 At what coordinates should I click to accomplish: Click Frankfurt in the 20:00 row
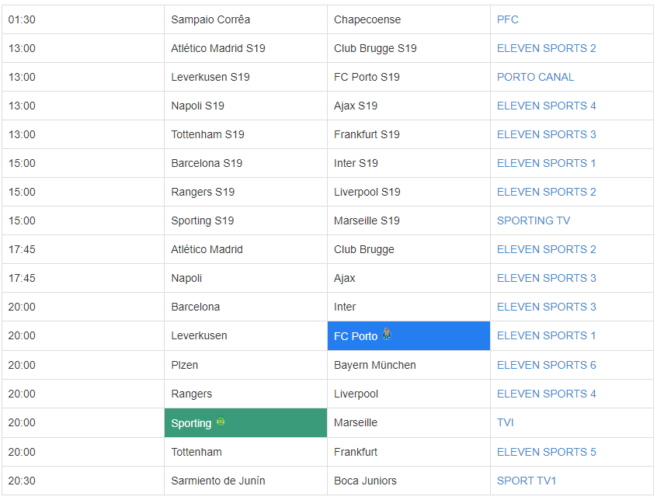point(409,452)
